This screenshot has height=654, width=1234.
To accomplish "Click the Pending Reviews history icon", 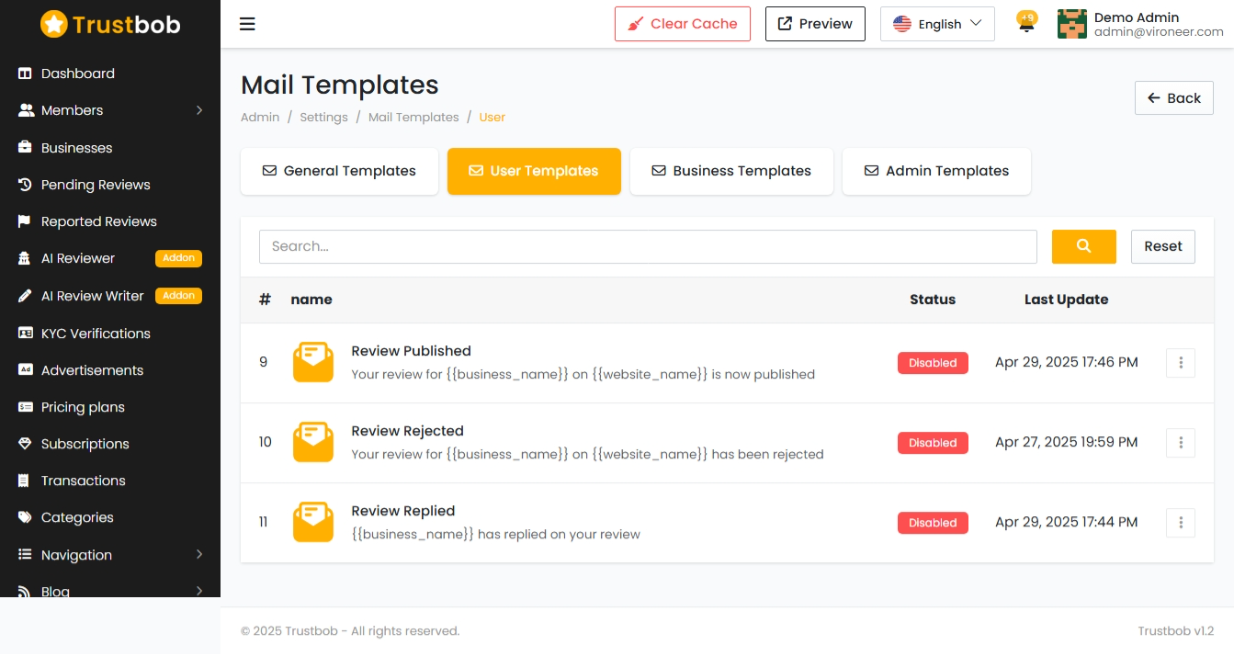I will coord(25,185).
